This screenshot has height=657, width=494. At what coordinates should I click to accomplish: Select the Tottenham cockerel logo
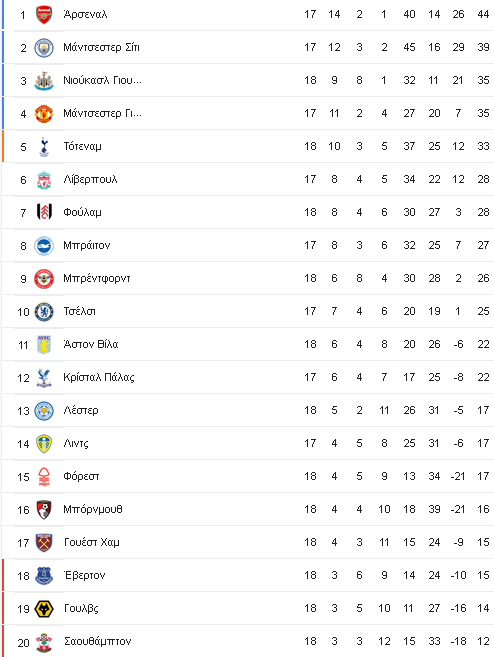tap(44, 147)
